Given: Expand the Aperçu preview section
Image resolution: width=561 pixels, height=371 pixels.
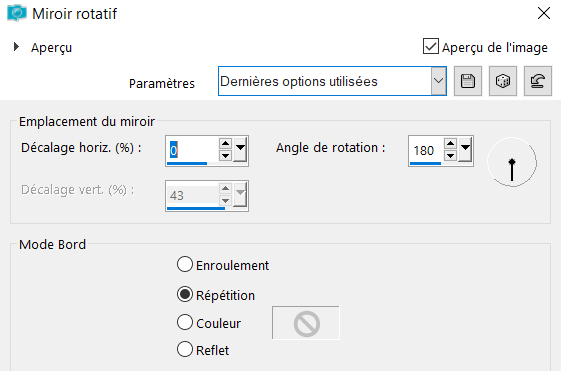Looking at the screenshot, I should pyautogui.click(x=16, y=47).
